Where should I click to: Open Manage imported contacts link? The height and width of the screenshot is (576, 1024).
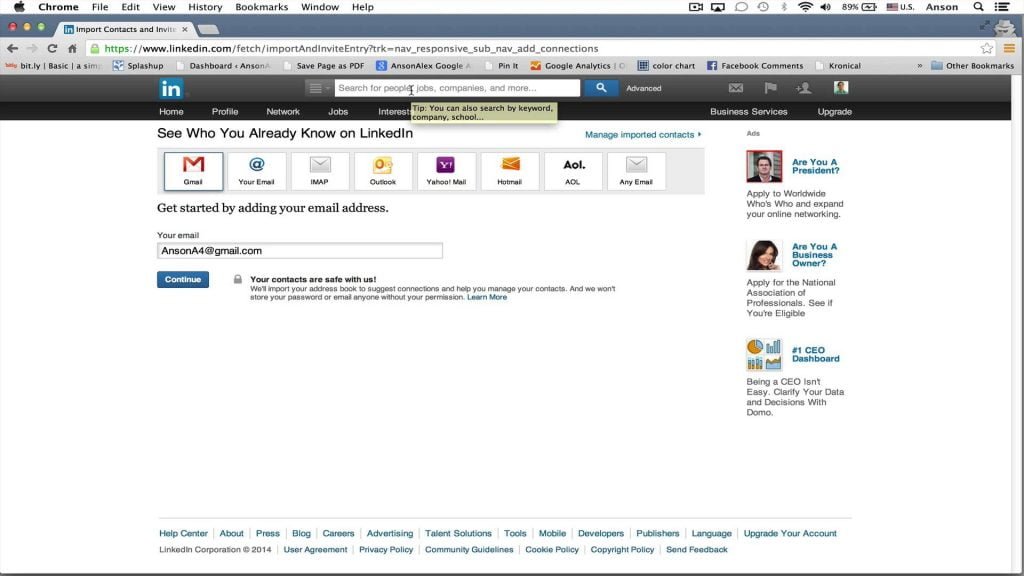click(x=643, y=135)
